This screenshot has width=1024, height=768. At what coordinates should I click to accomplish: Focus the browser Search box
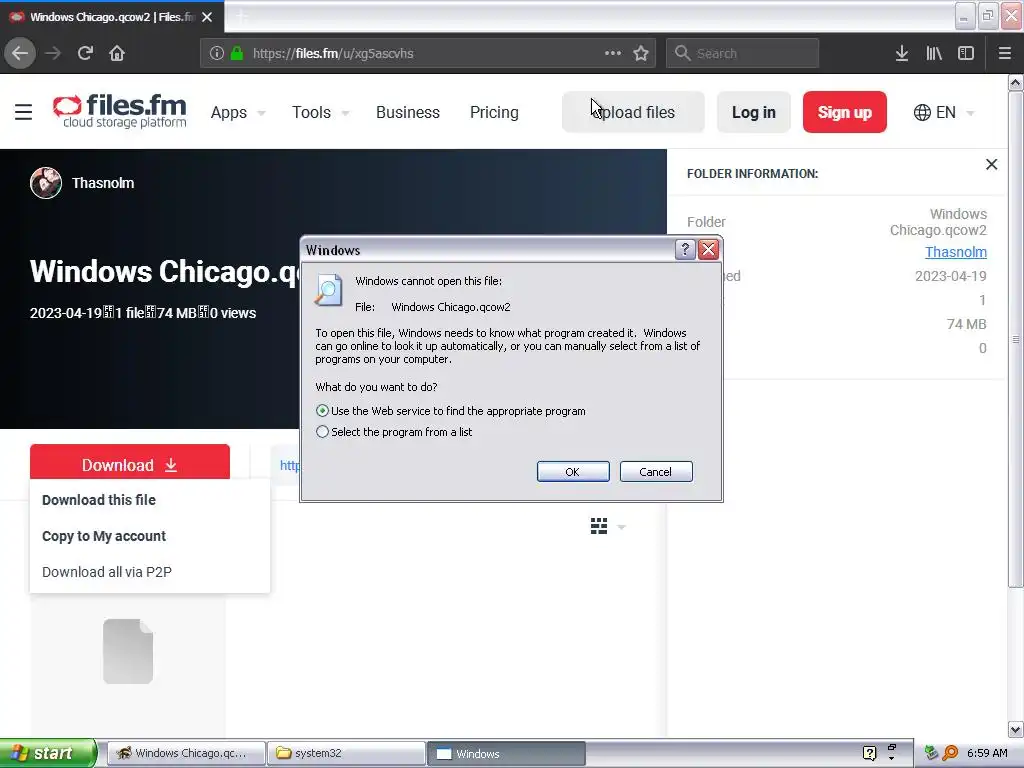(x=743, y=53)
